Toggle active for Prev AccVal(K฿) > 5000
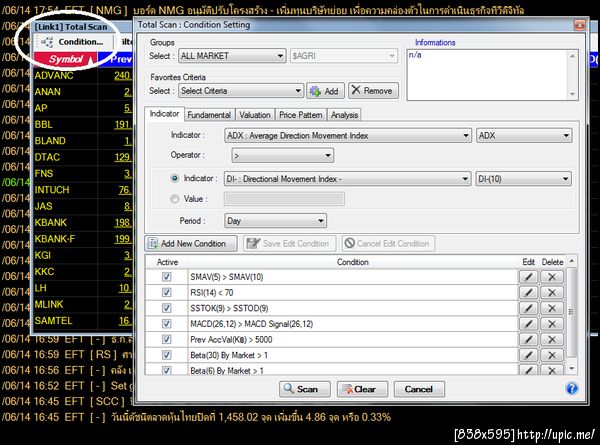The image size is (600, 445). (166, 339)
